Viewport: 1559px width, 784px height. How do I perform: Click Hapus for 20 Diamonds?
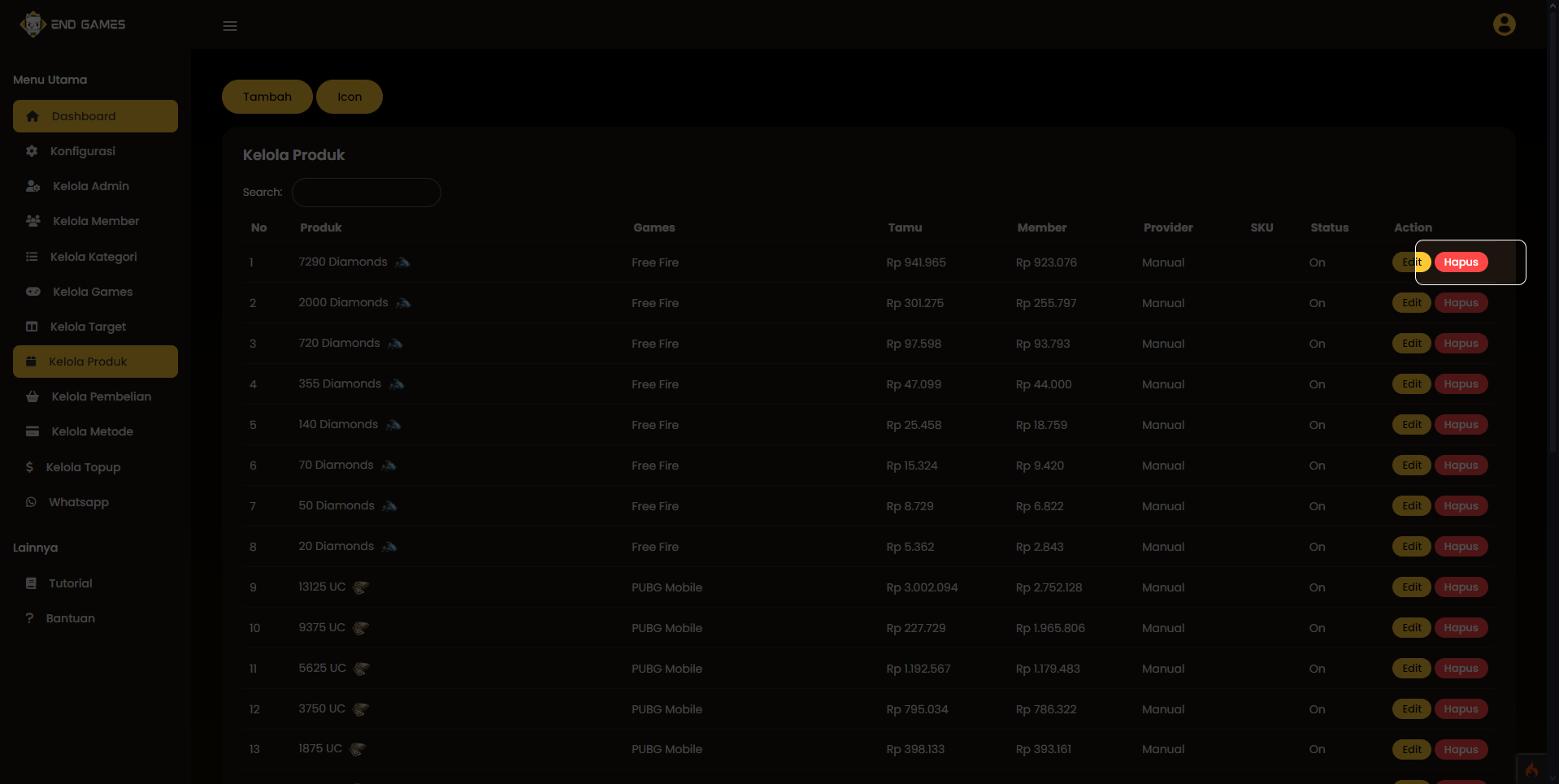coord(1461,547)
